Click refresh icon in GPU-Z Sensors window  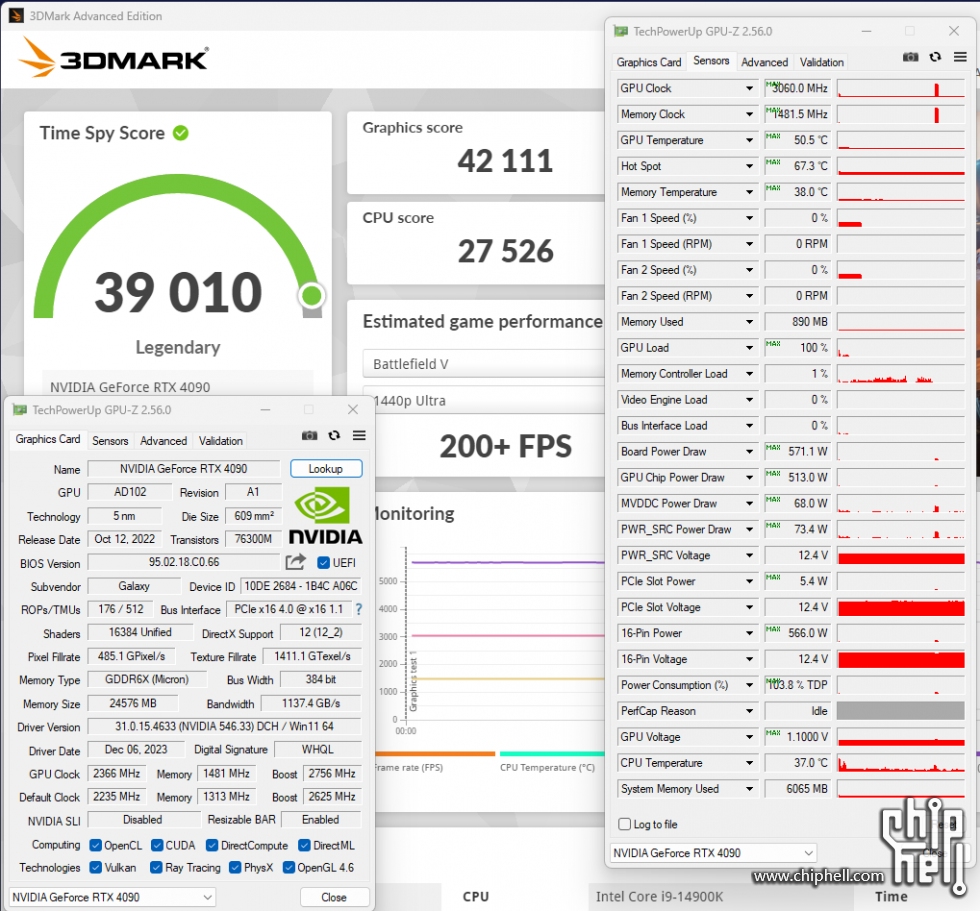(935, 57)
